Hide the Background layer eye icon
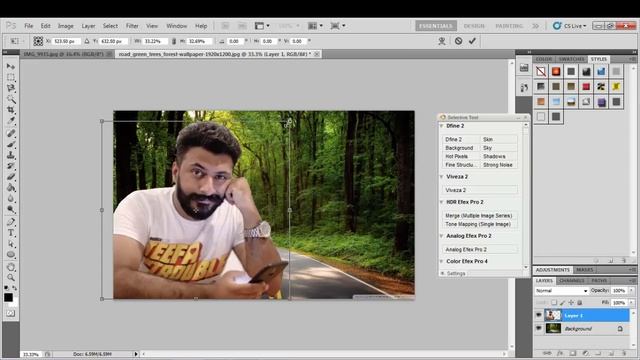Image resolution: width=640 pixels, height=360 pixels. pos(539,328)
